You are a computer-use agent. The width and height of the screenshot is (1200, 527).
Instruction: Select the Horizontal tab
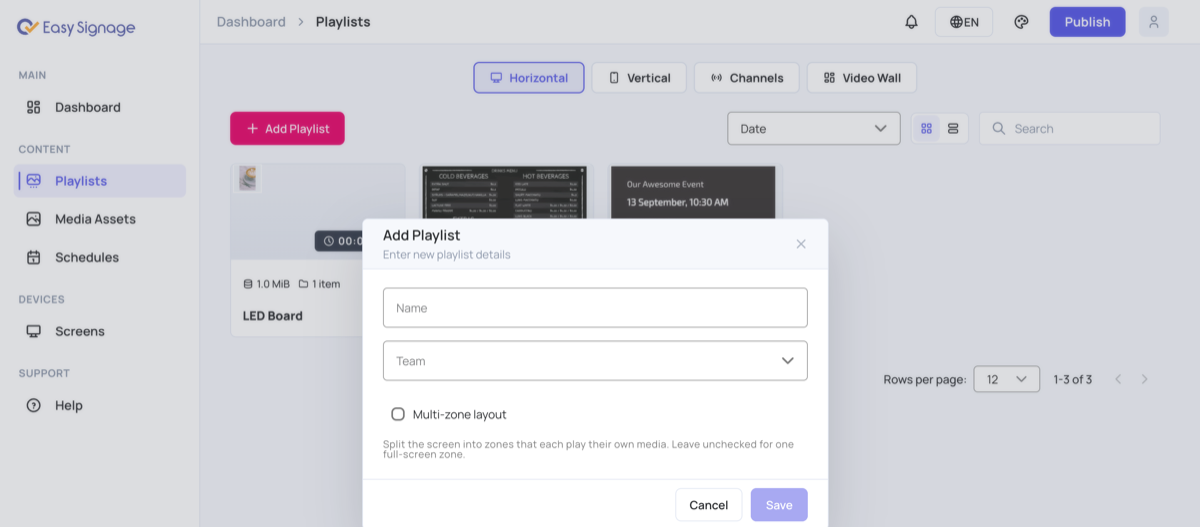529,78
